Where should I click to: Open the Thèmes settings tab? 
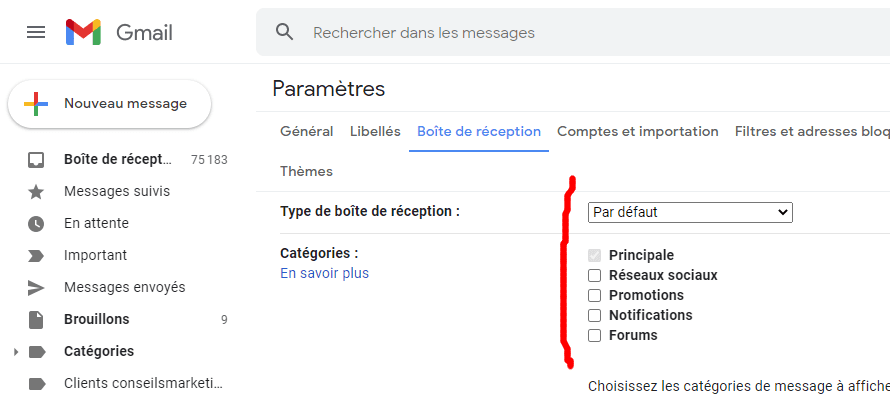point(307,171)
